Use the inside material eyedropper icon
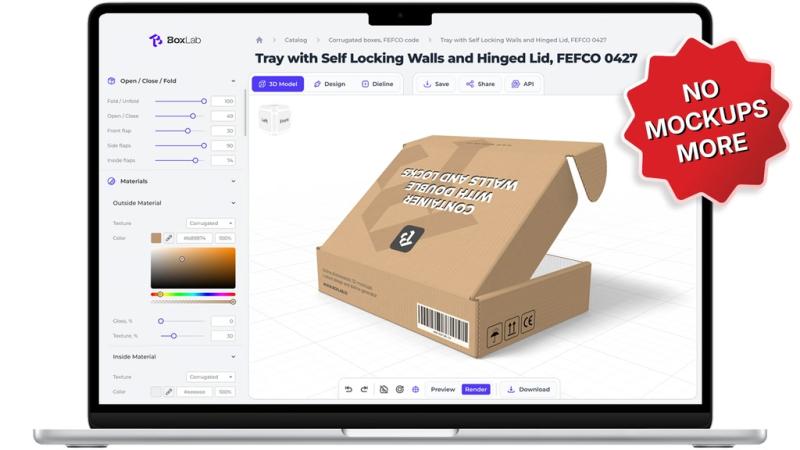Image resolution: width=800 pixels, height=450 pixels. pos(169,392)
